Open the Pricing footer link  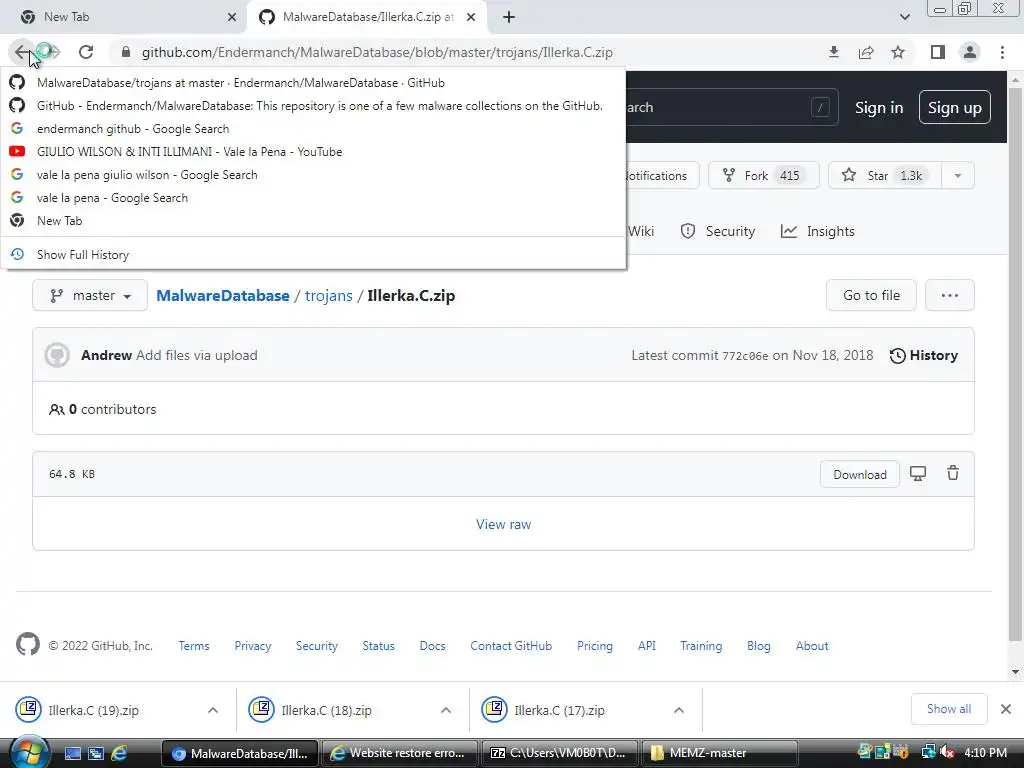[x=595, y=646]
